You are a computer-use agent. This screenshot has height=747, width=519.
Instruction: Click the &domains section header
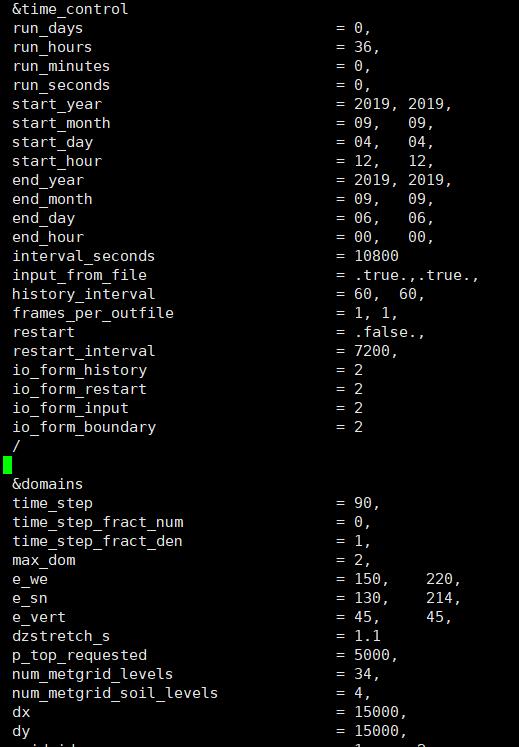click(x=48, y=484)
